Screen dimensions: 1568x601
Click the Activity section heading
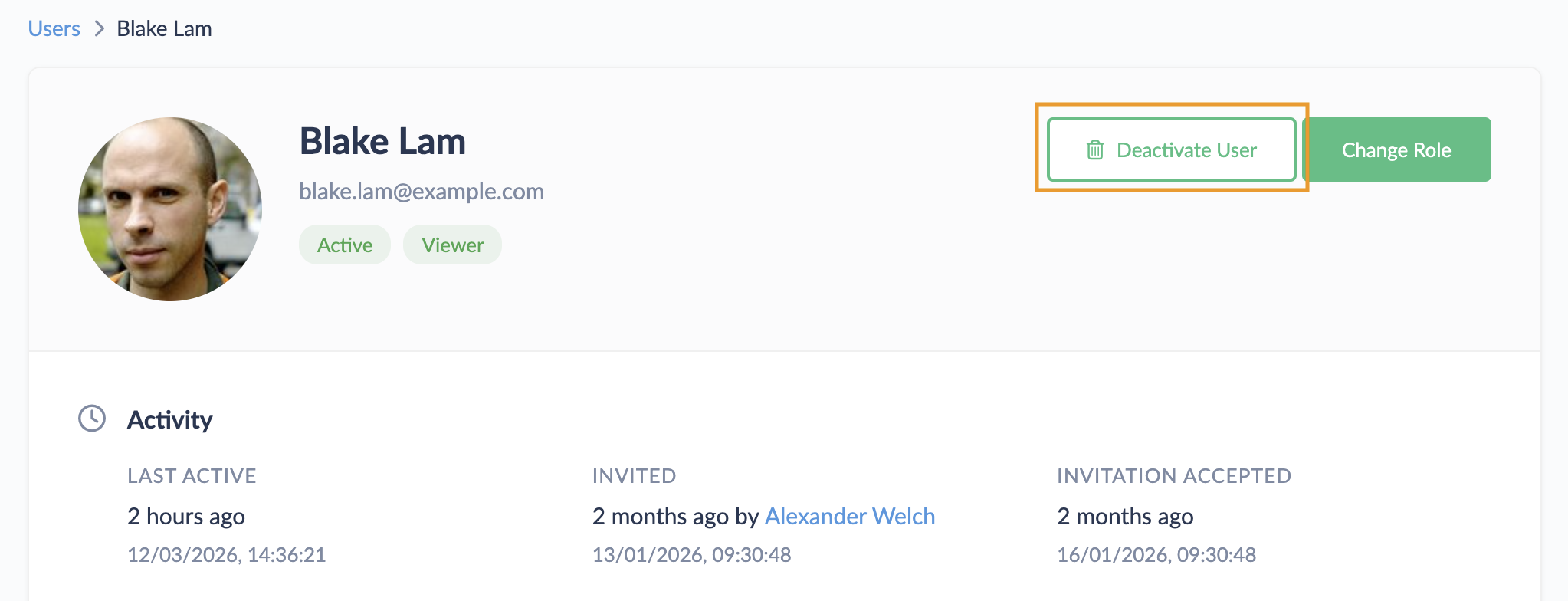(x=169, y=420)
